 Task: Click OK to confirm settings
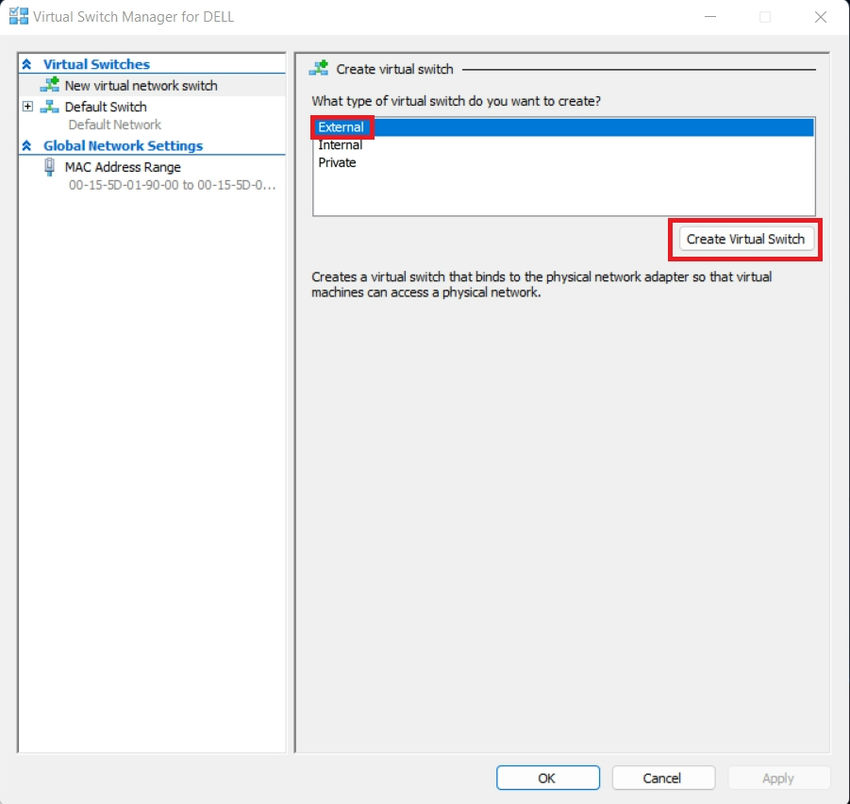(x=547, y=777)
